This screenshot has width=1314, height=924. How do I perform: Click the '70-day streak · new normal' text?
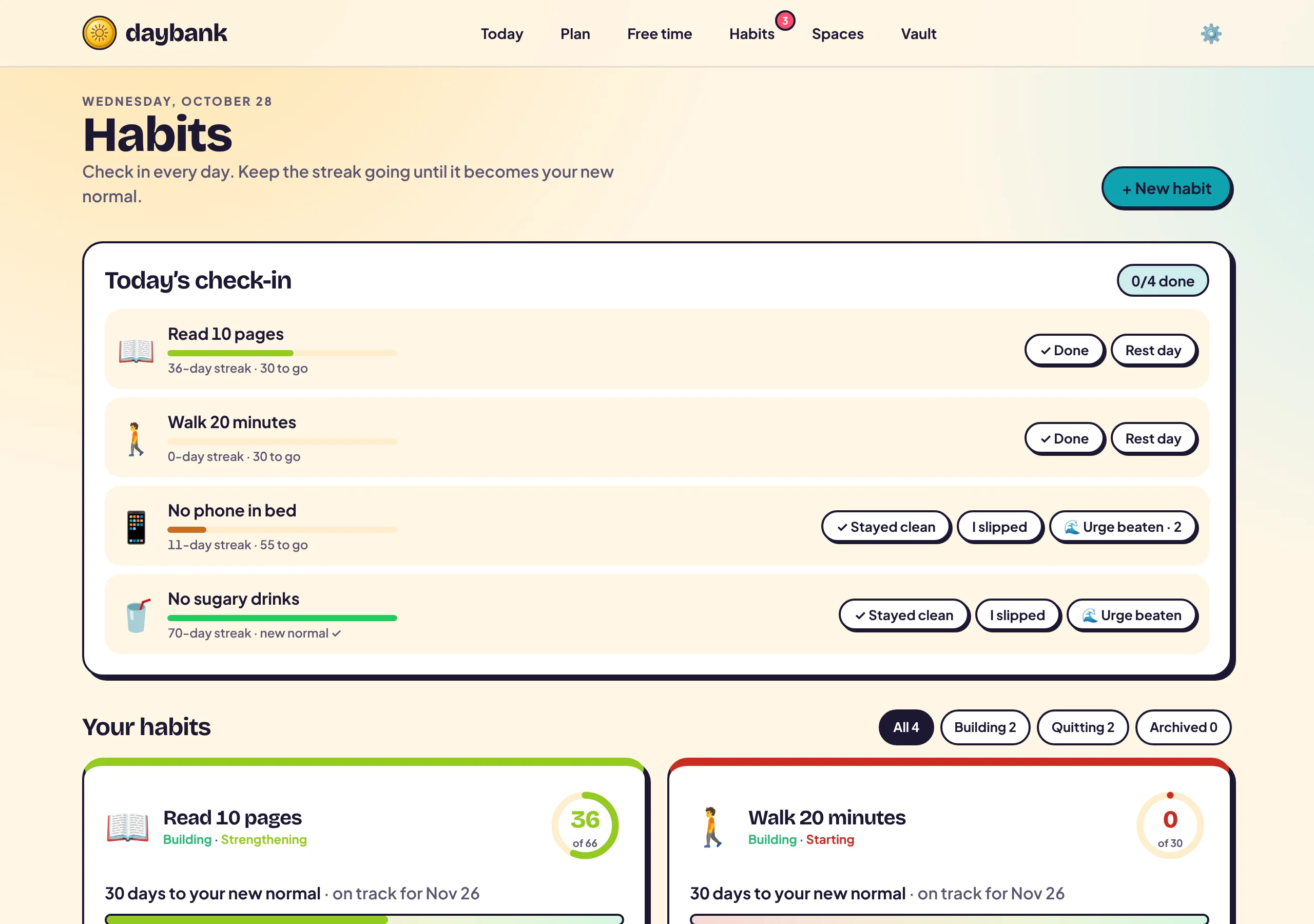click(x=254, y=633)
